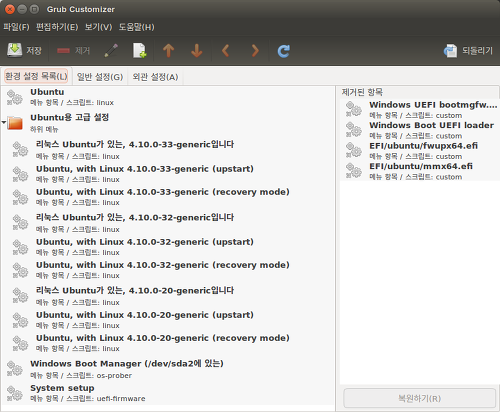Click the blue reload icon
This screenshot has height=412, width=500.
(284, 51)
